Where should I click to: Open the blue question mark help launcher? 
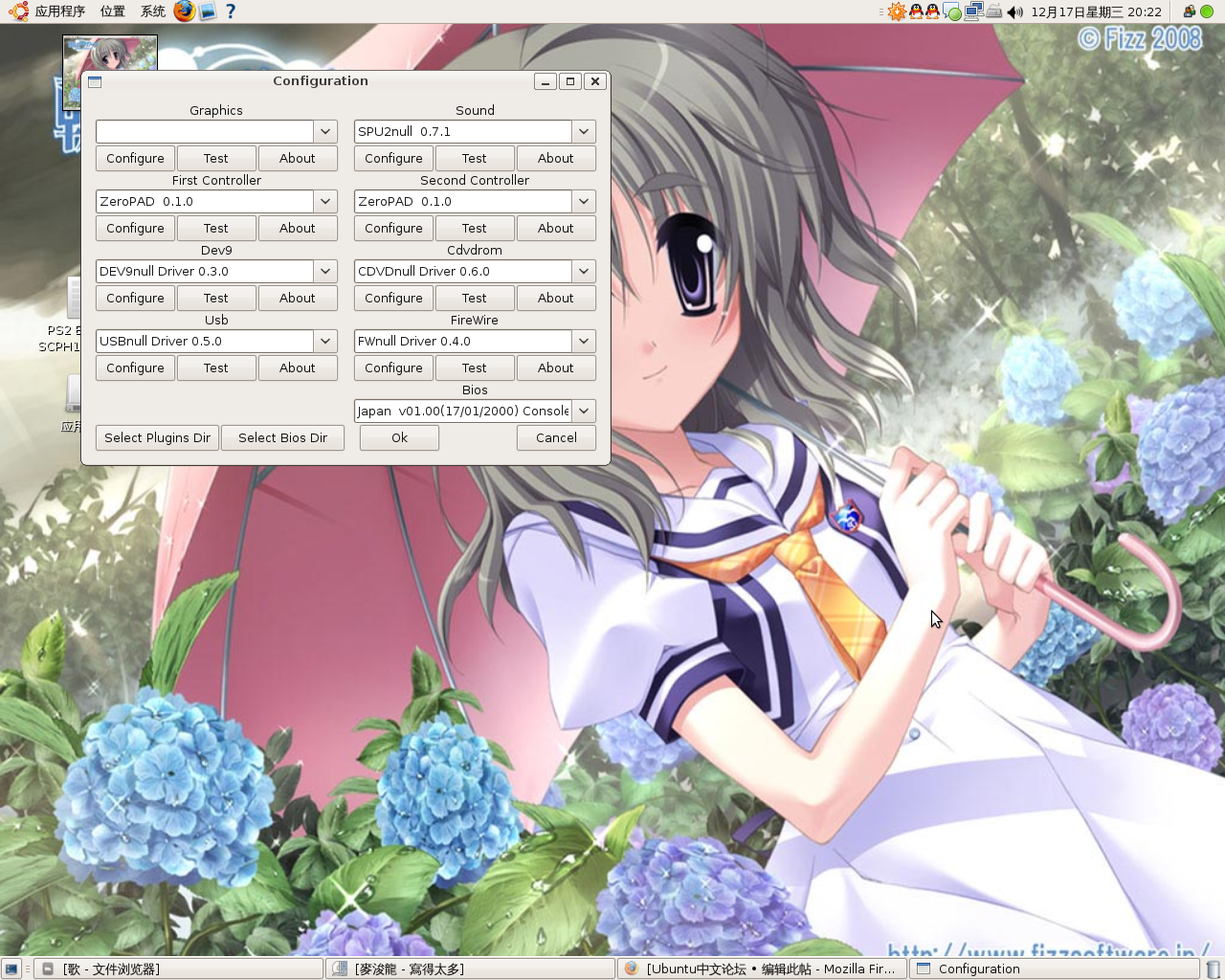[x=231, y=11]
